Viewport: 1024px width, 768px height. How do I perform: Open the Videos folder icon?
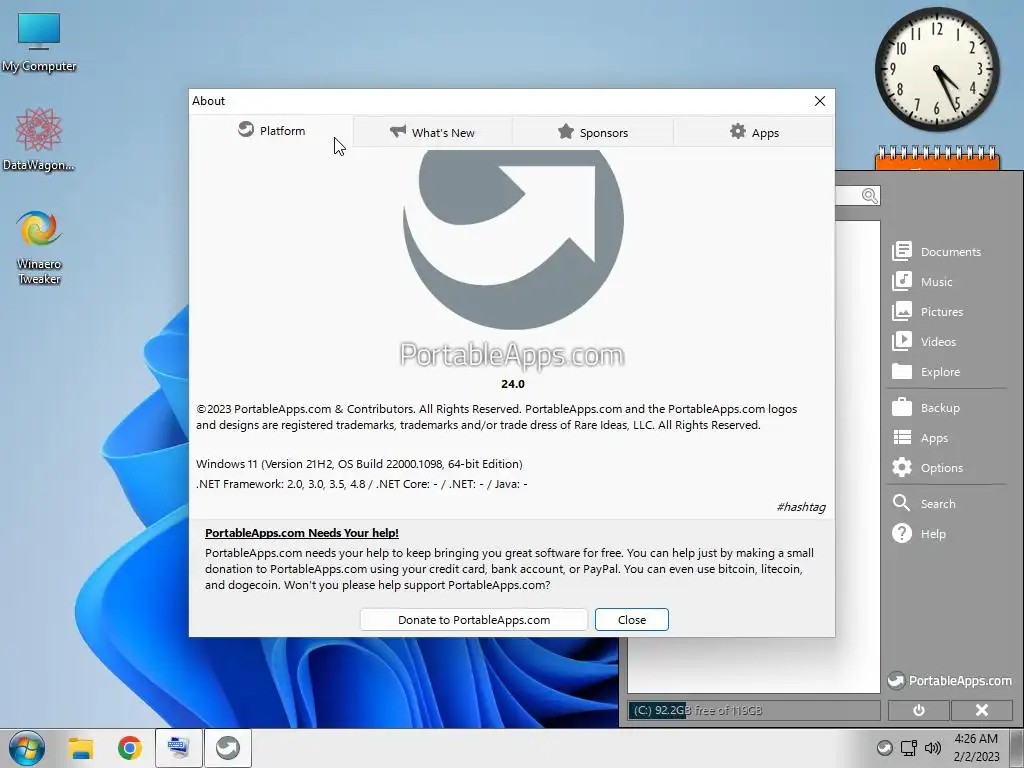(x=902, y=342)
